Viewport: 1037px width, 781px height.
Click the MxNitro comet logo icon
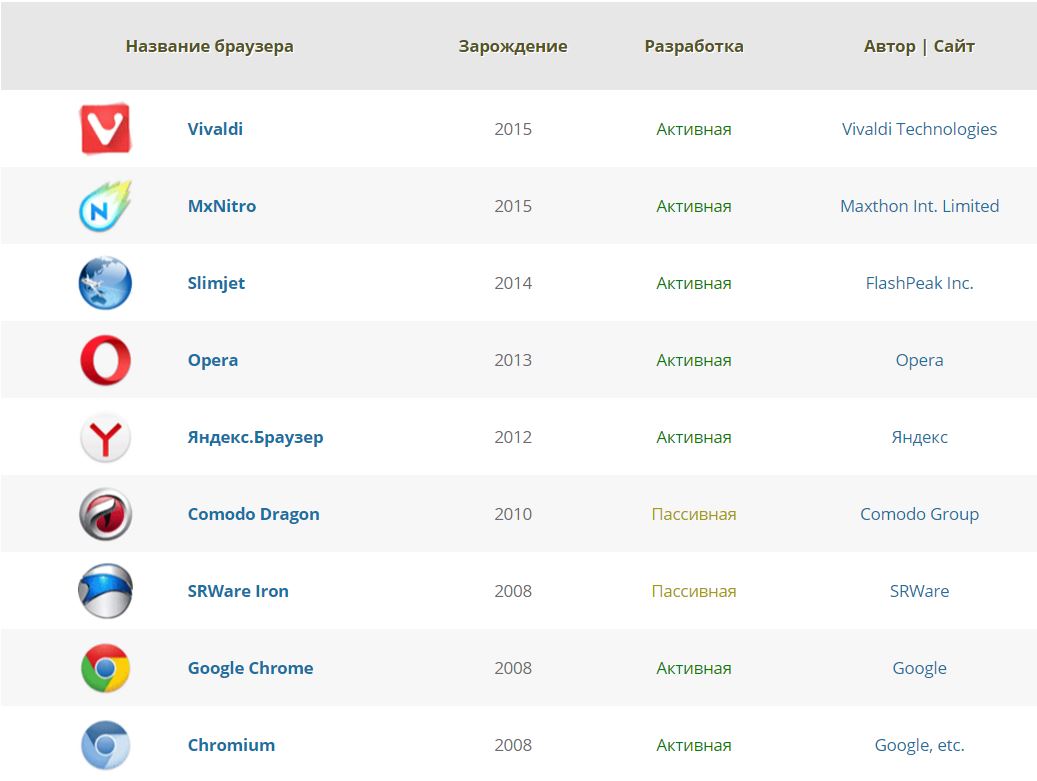click(105, 206)
